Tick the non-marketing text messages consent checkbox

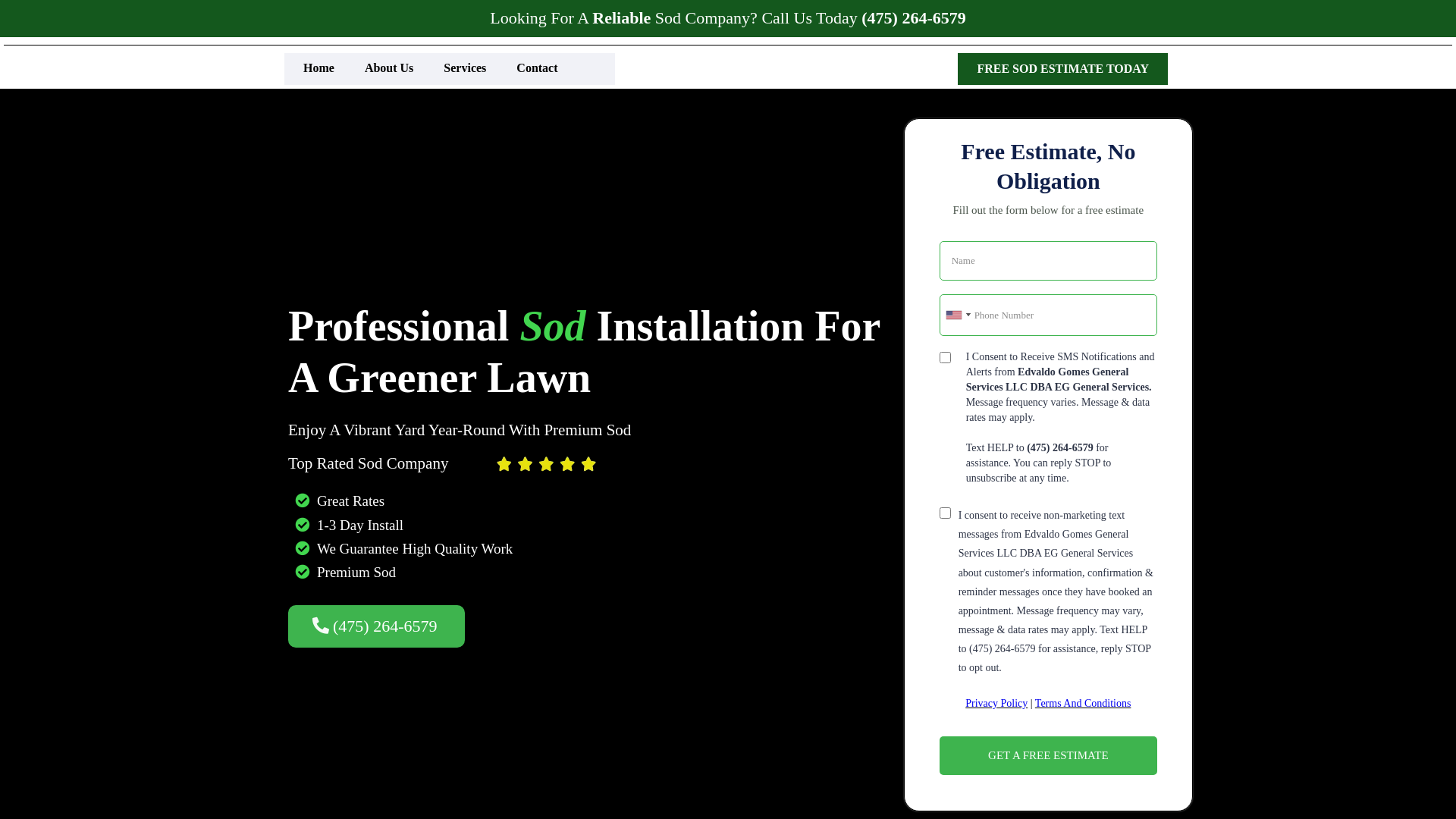coord(945,513)
